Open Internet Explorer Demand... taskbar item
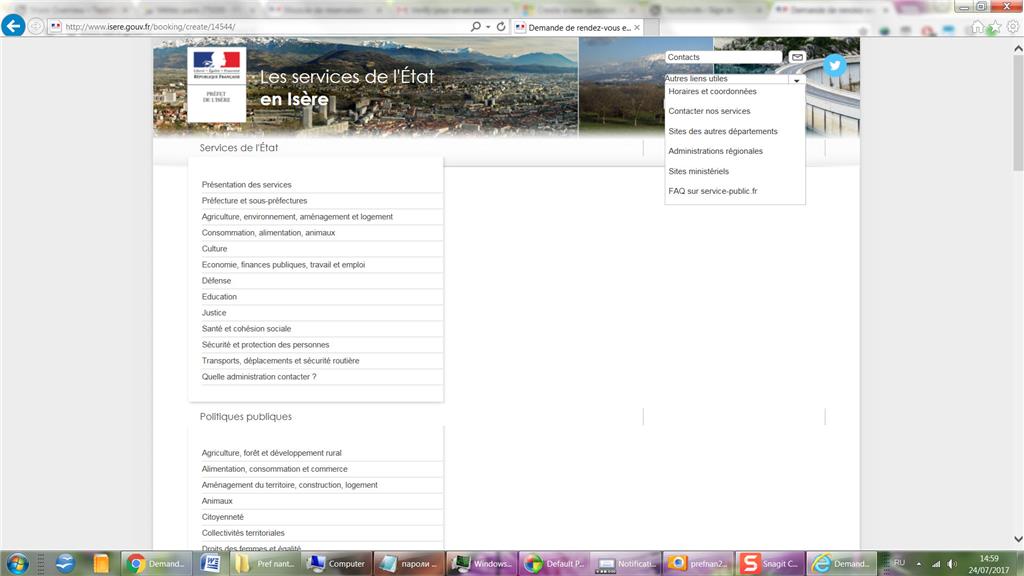Screen dimensions: 1024x576 pyautogui.click(x=841, y=564)
